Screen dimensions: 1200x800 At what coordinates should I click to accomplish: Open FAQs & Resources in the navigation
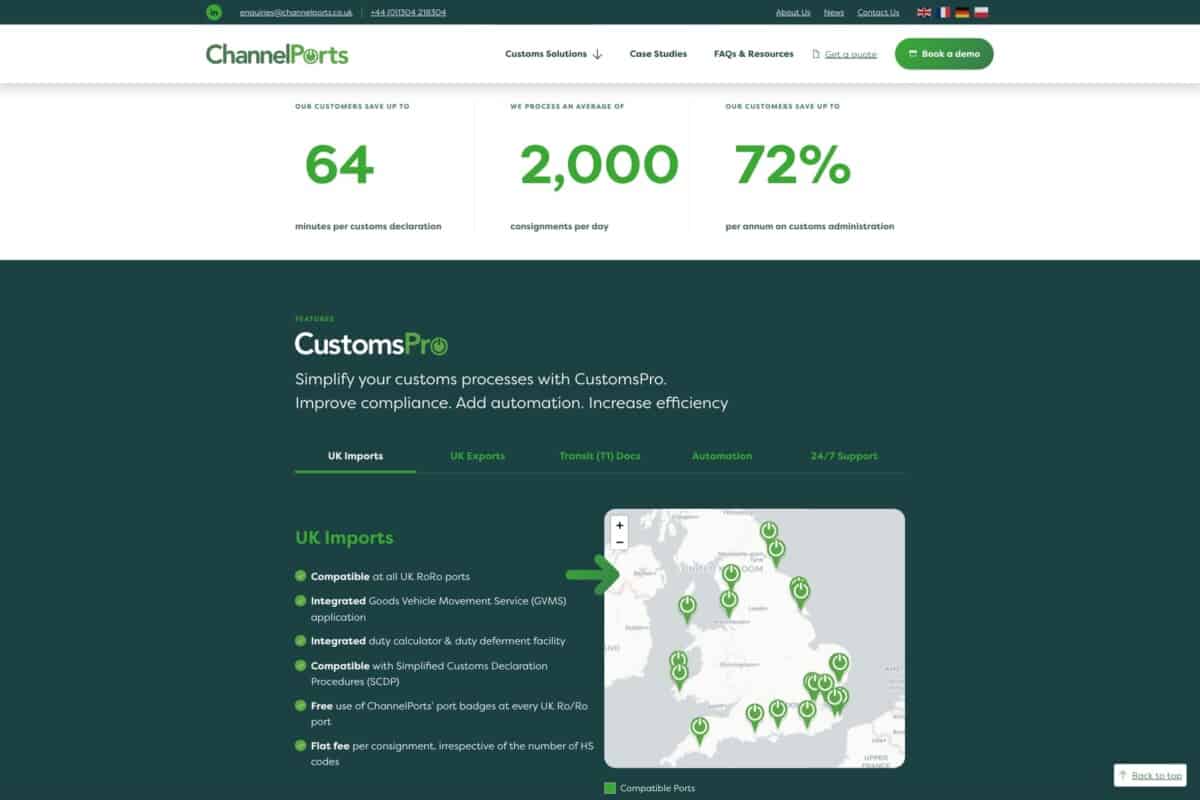point(754,54)
